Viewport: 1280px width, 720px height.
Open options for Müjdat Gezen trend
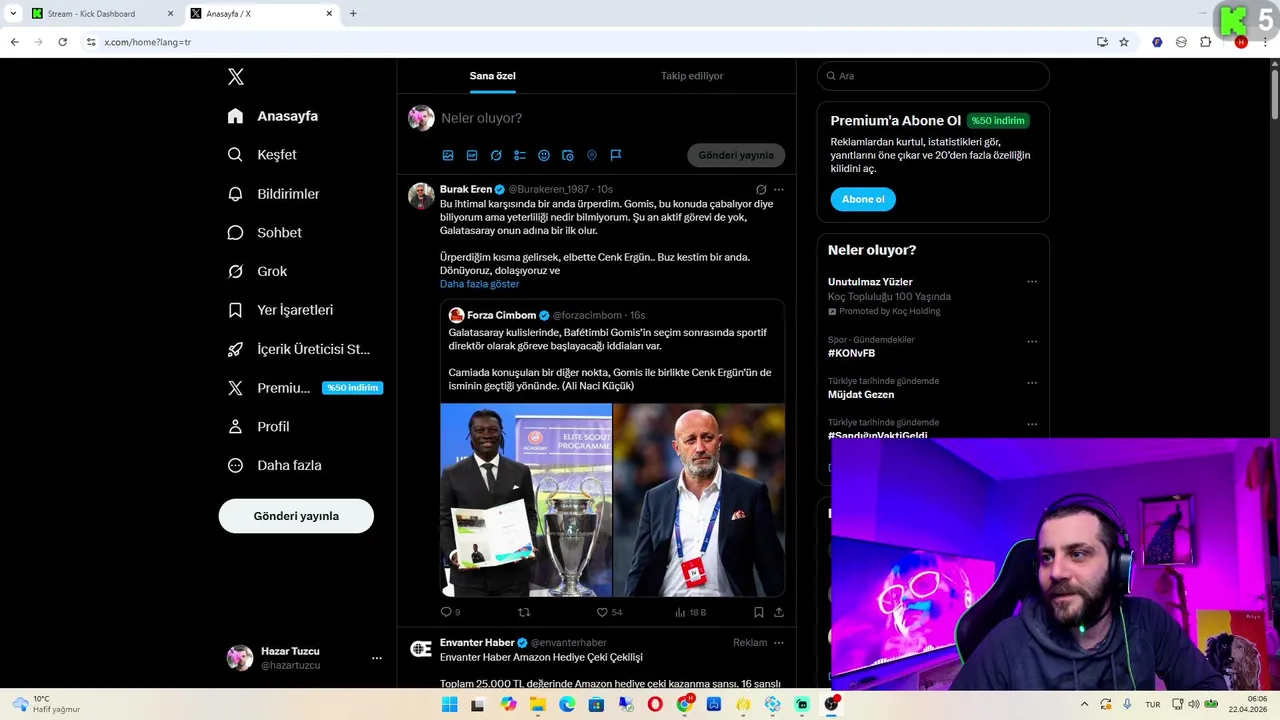[1032, 383]
